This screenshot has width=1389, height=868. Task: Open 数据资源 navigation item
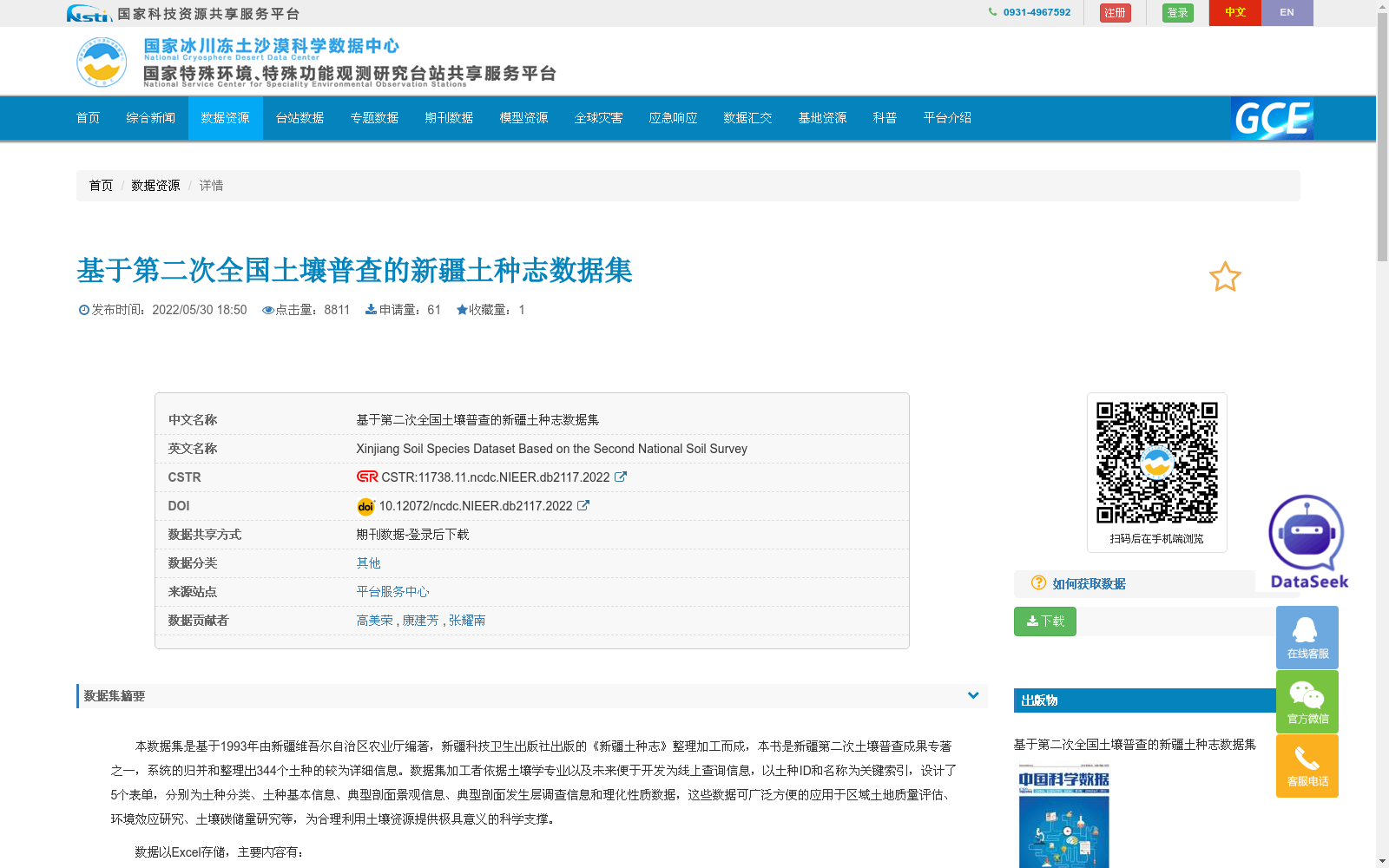coord(226,118)
